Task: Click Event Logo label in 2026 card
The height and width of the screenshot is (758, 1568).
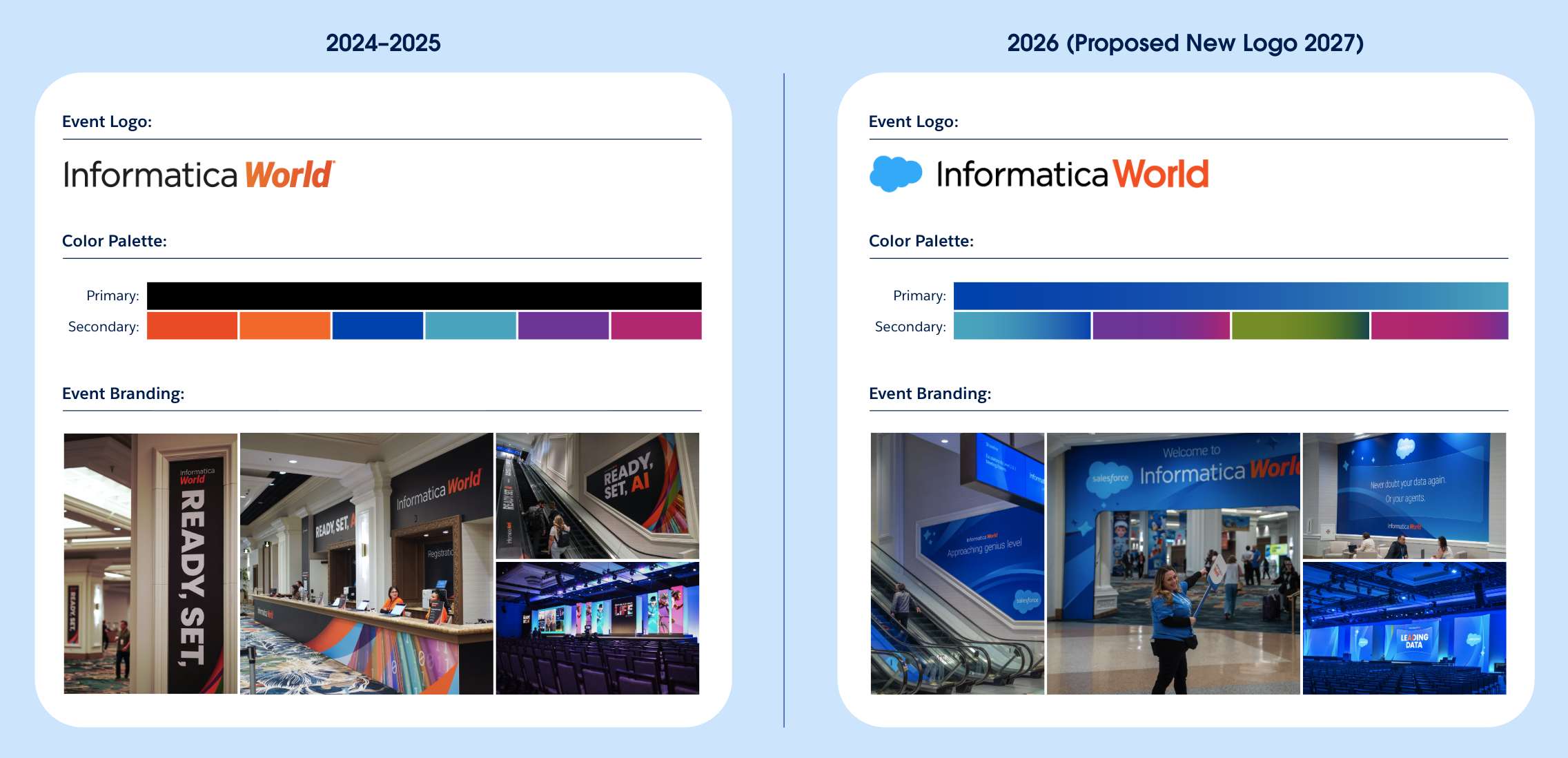Action: click(914, 122)
